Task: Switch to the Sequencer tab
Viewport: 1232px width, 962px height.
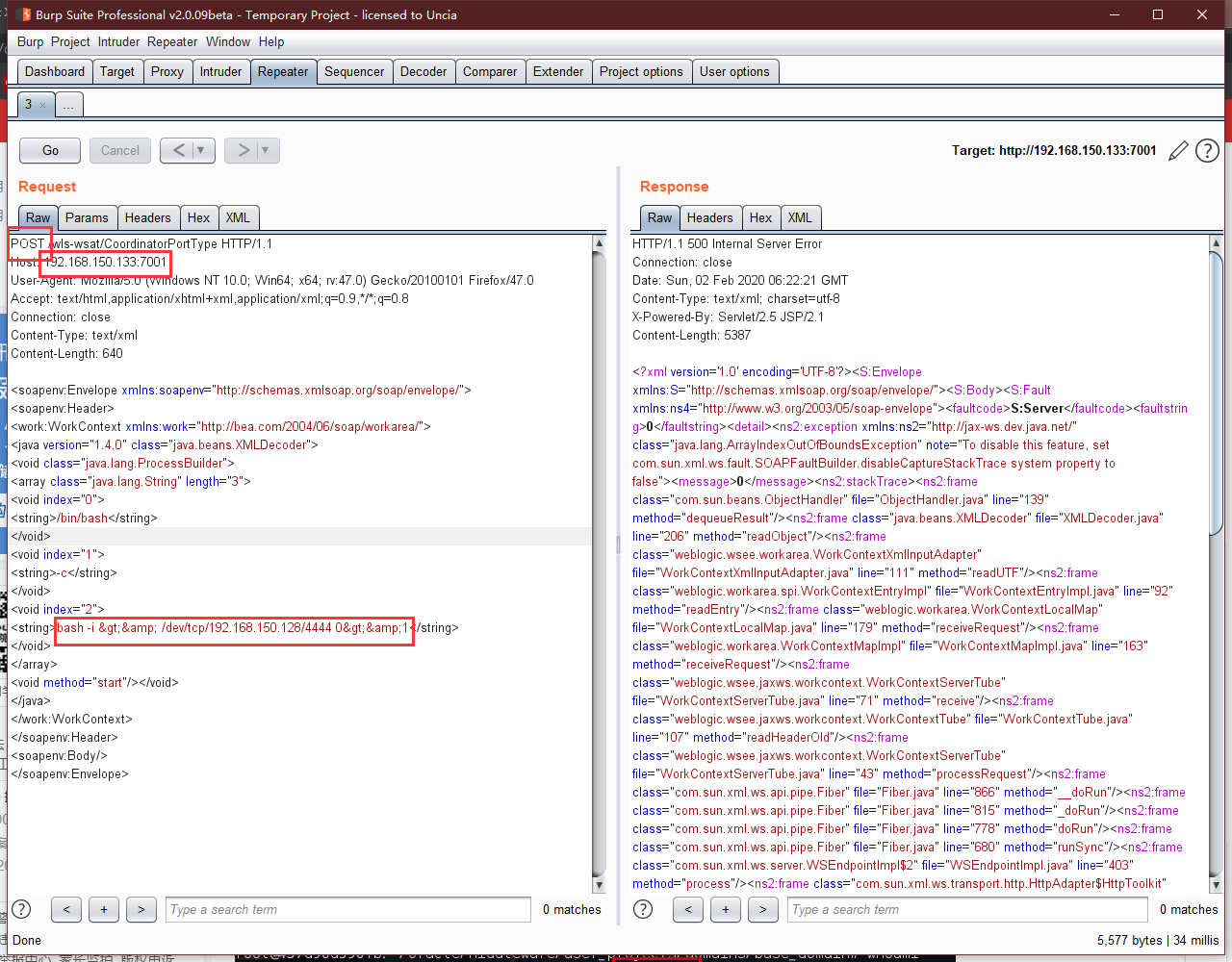Action: click(354, 71)
